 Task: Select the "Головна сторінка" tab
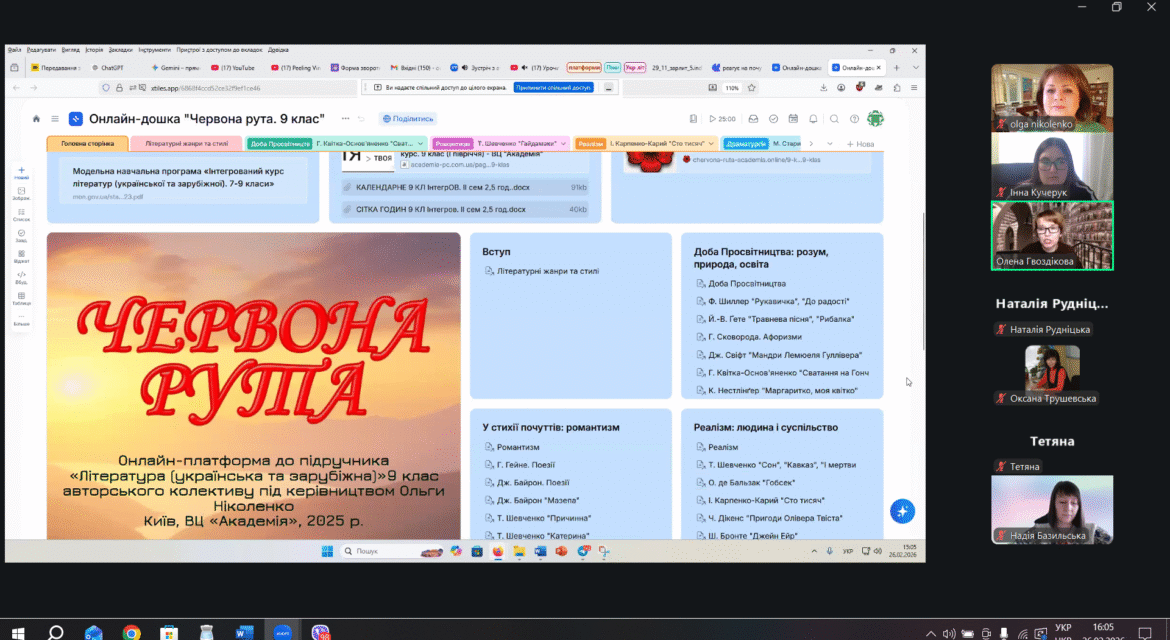[x=87, y=143]
